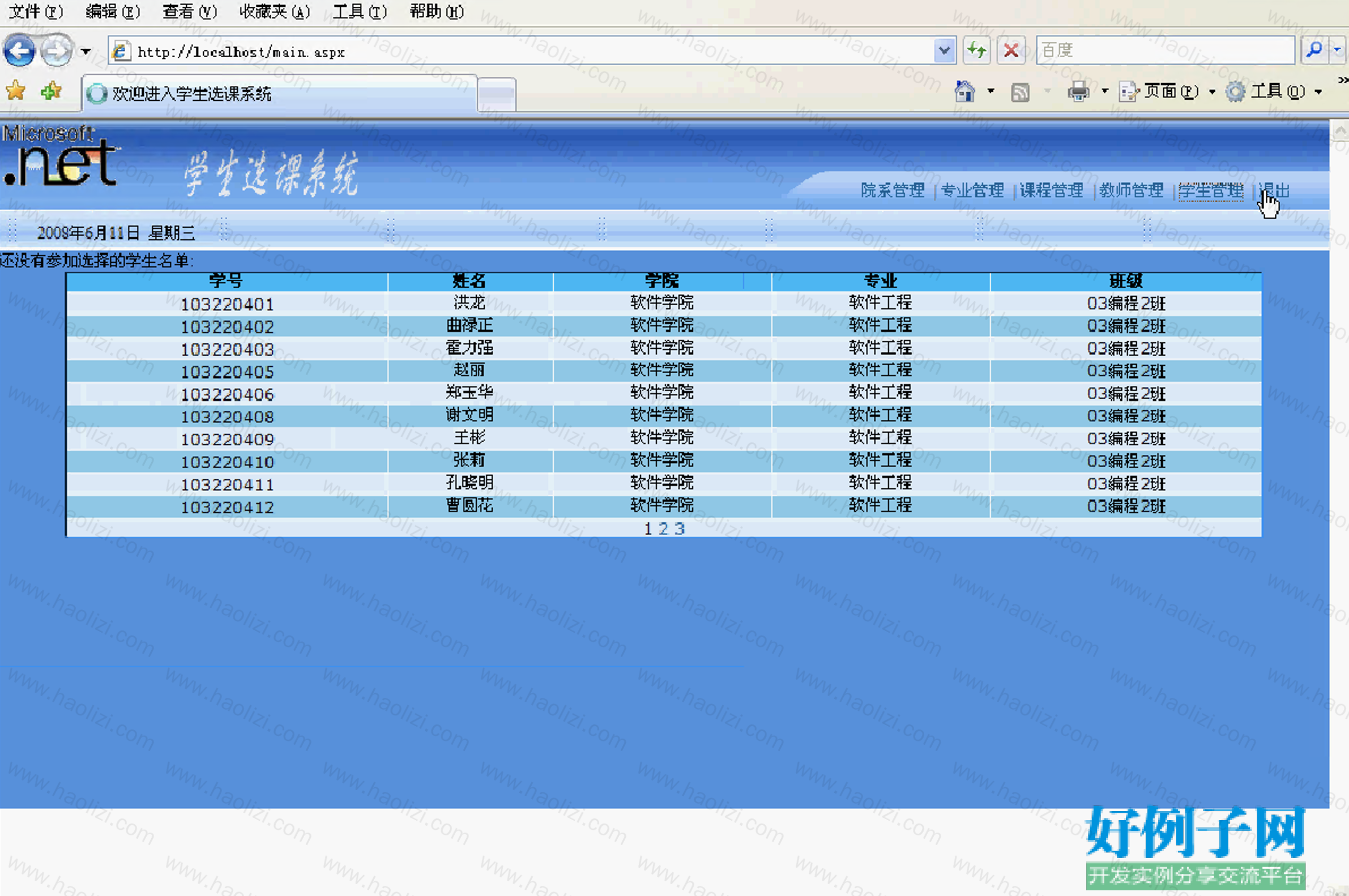
Task: Go to 专业管理 link
Action: click(972, 190)
